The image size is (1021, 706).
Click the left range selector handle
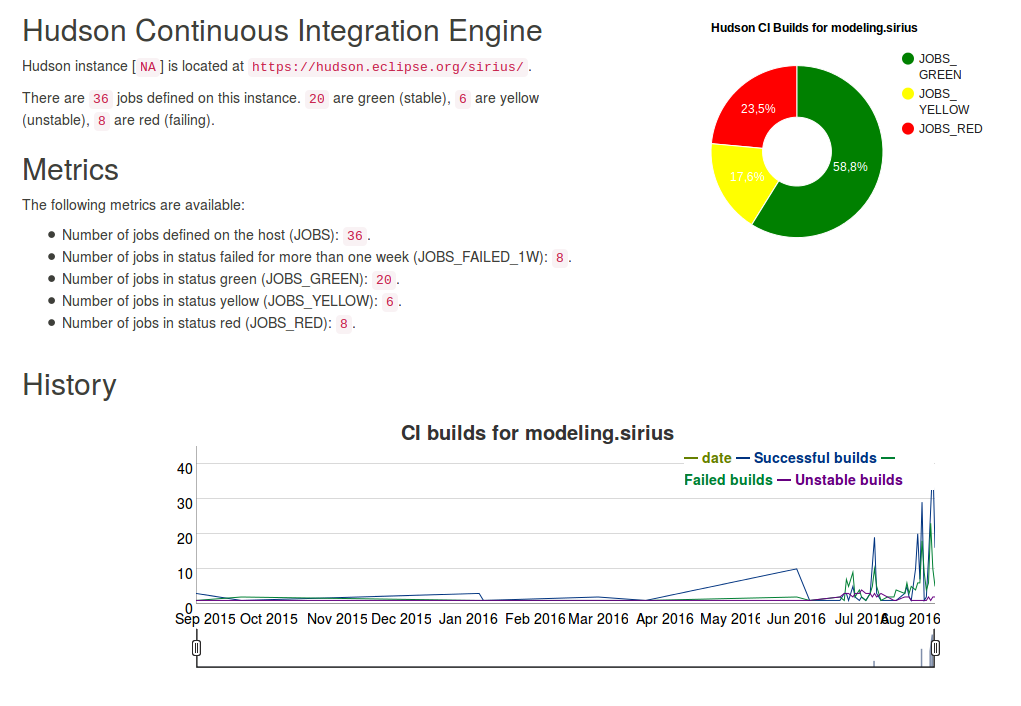pos(197,648)
